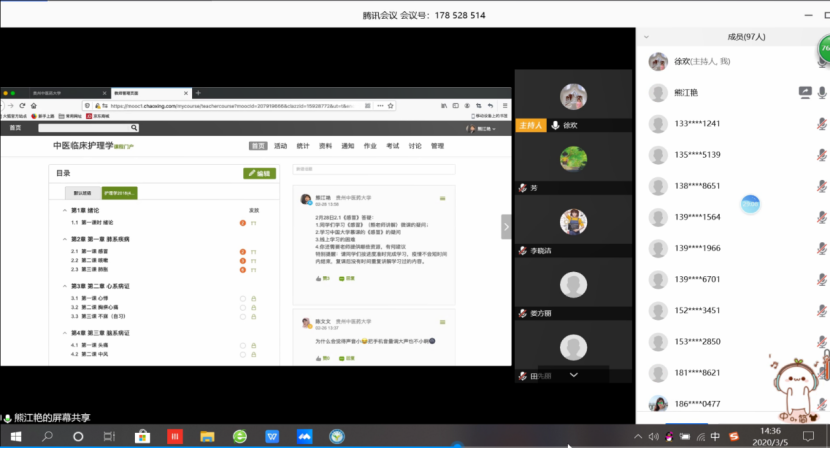Collapse the 第3章 心系病证 chapter
This screenshot has height=449, width=830.
pos(65,286)
